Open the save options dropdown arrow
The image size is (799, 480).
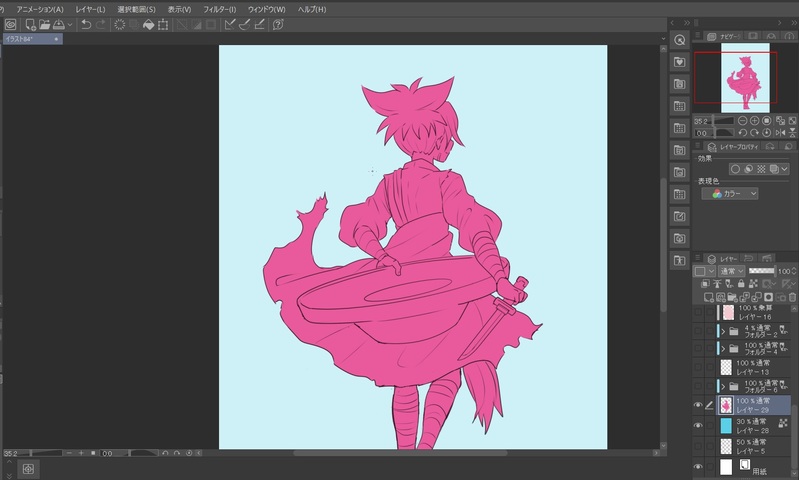(70, 24)
